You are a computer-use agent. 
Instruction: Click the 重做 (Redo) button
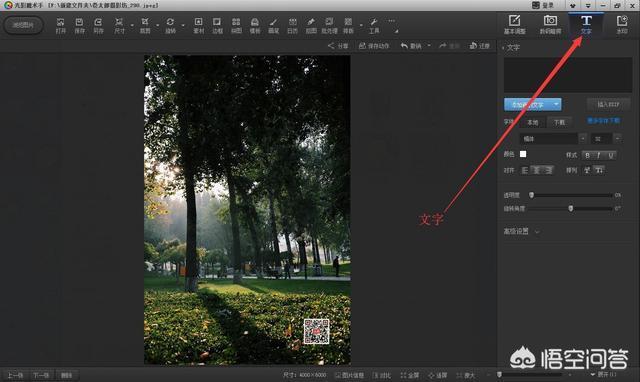tap(449, 46)
